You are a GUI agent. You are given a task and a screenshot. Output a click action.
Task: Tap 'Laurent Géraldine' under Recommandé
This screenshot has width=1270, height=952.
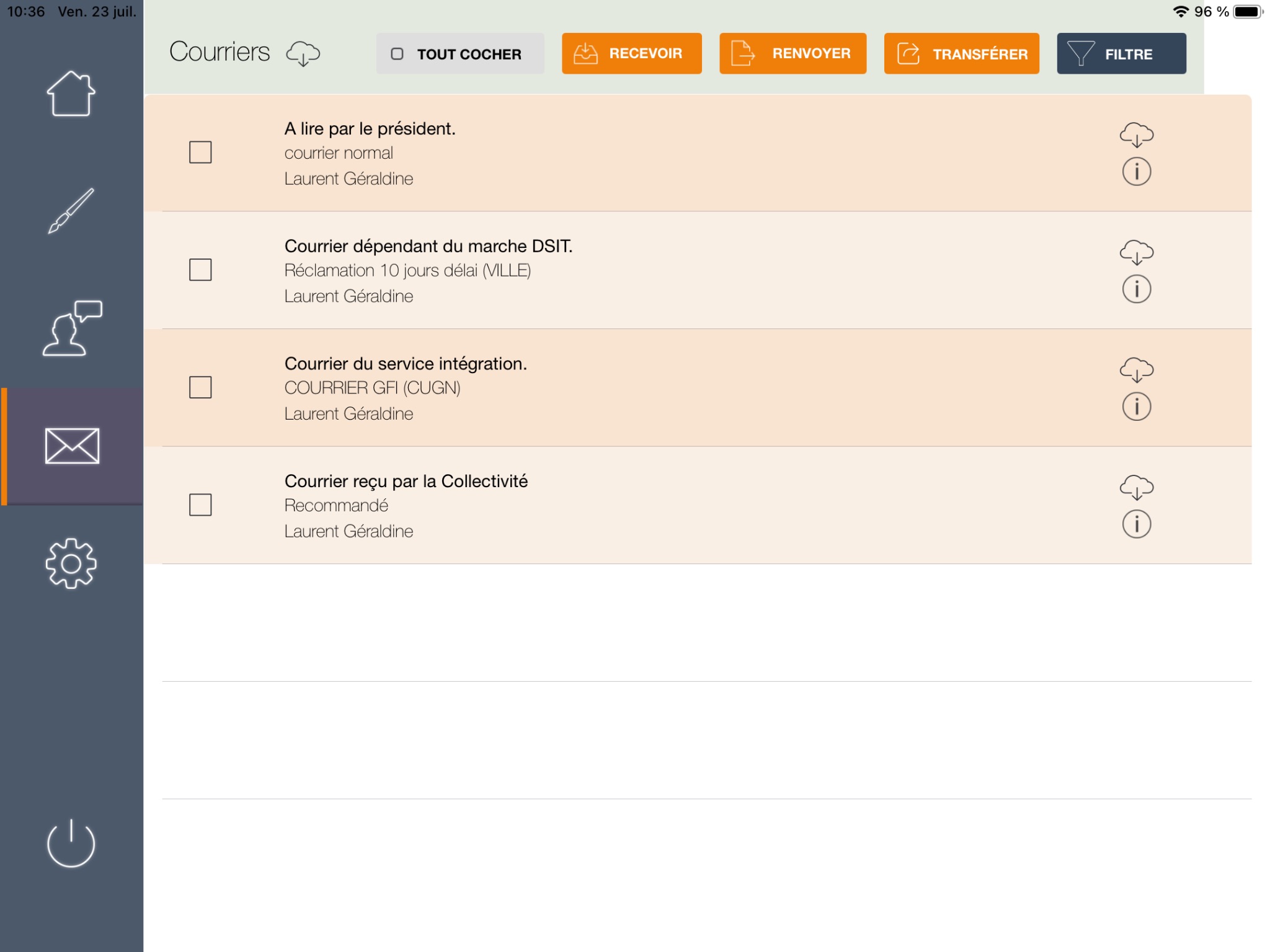point(349,531)
